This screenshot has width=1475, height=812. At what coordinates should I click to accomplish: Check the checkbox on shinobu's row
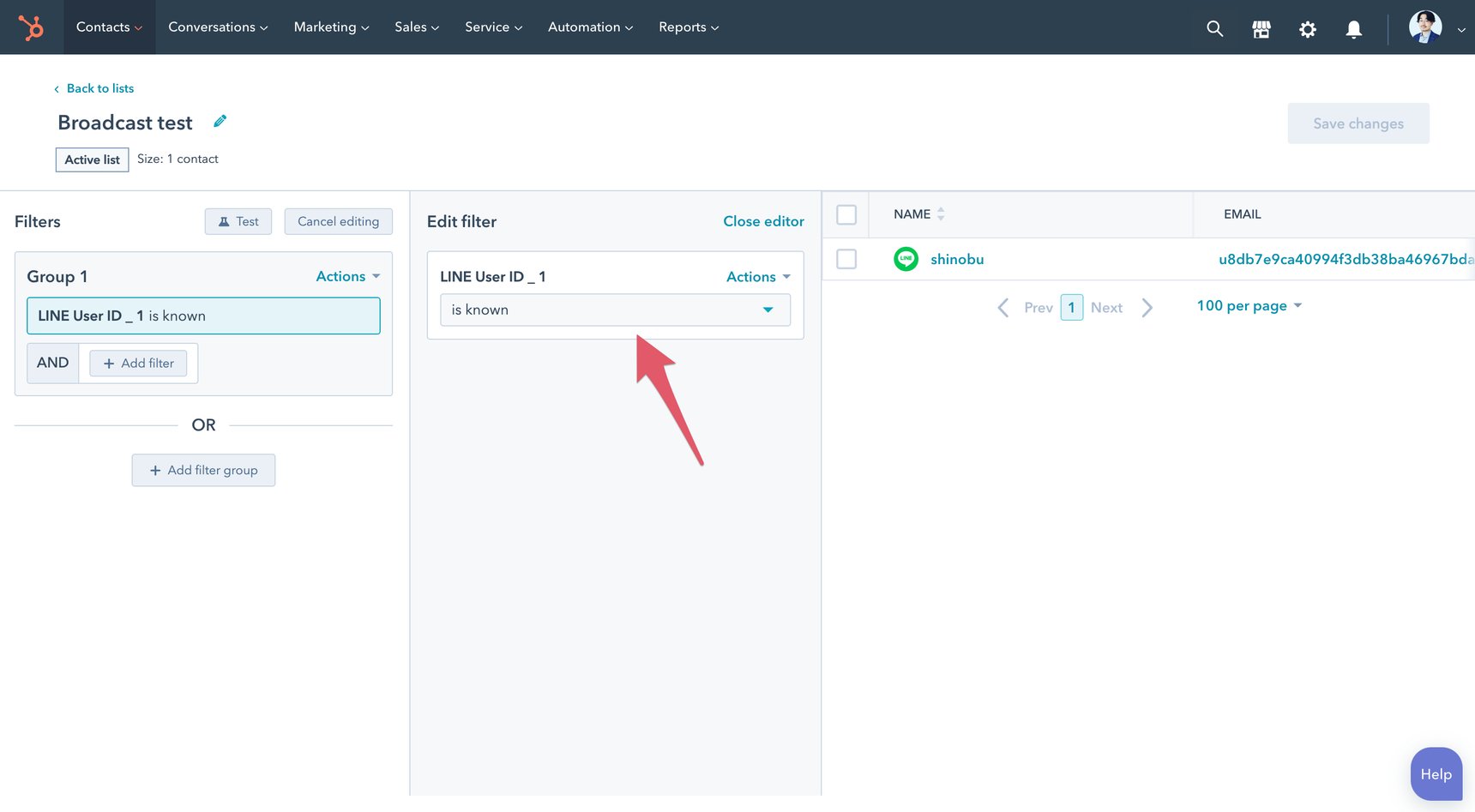tap(846, 258)
